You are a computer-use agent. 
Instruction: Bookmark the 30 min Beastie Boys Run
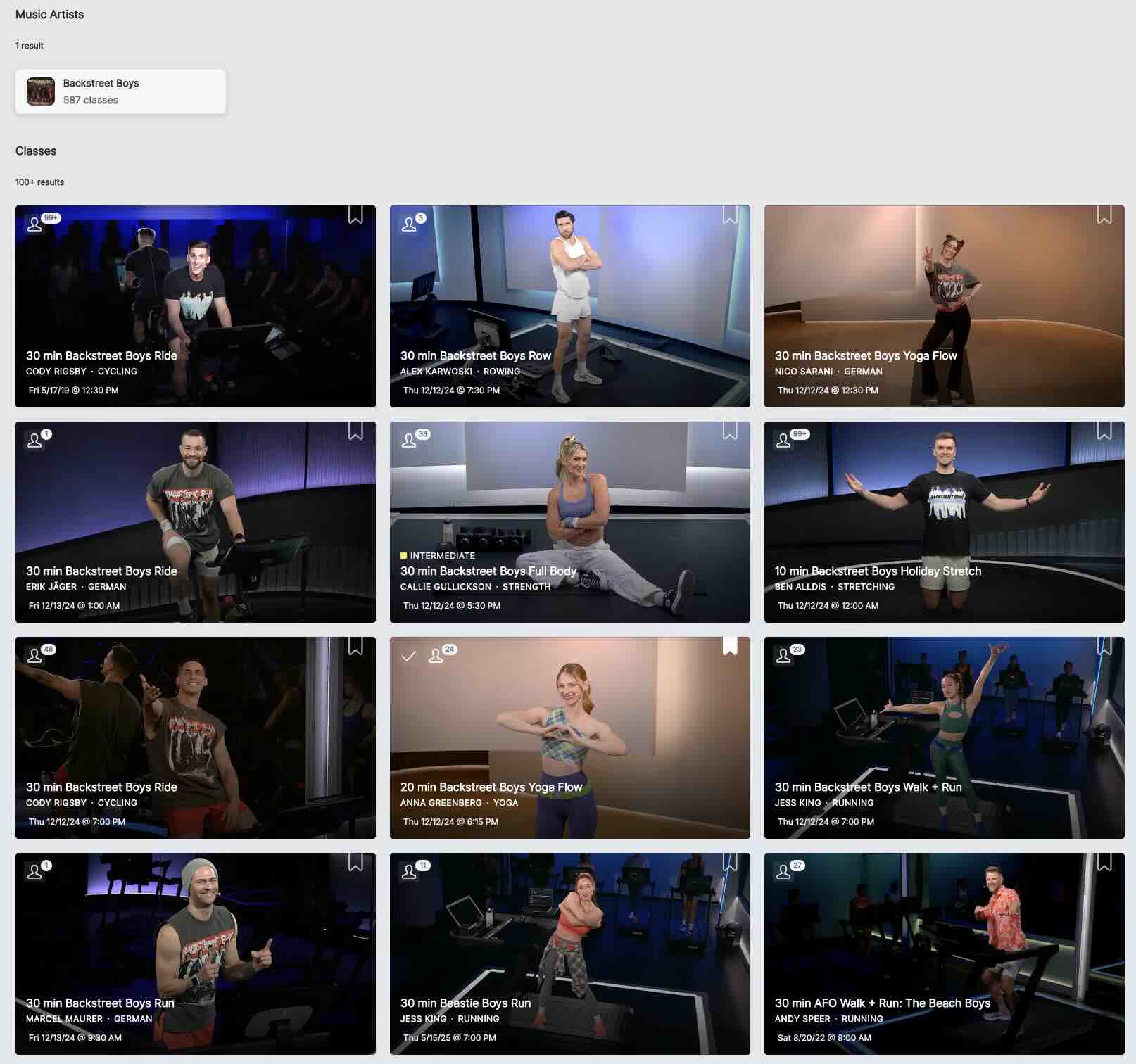point(730,862)
